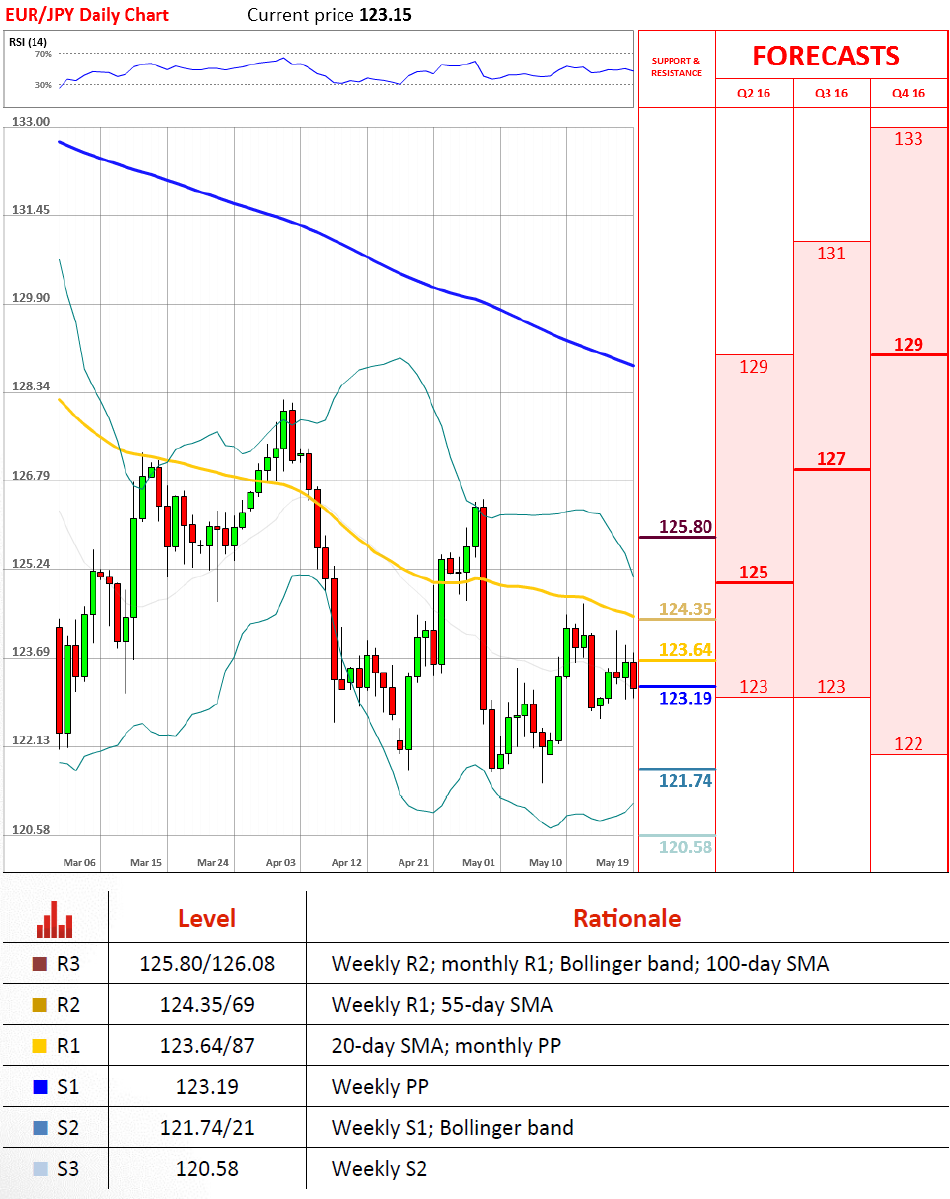
Task: Select the Q2 16 column header
Action: click(x=753, y=93)
